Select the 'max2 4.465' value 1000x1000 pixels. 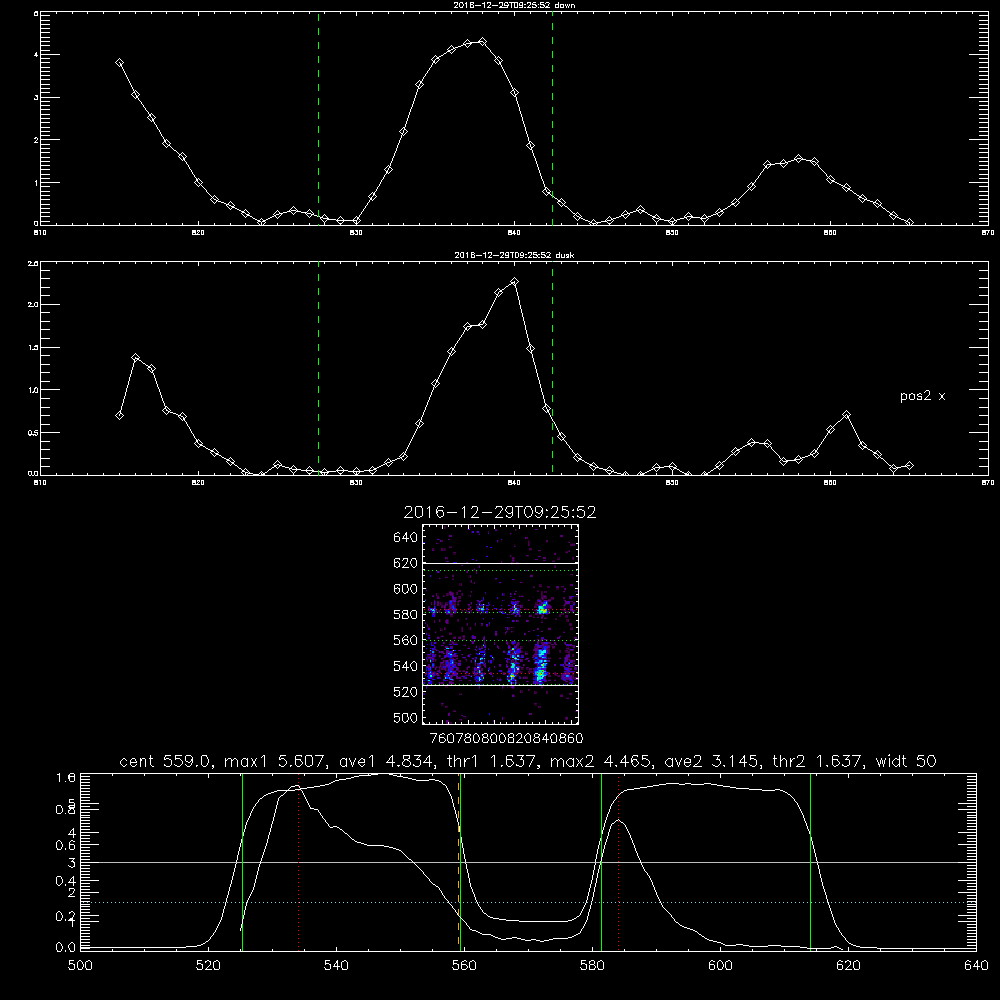tap(602, 761)
